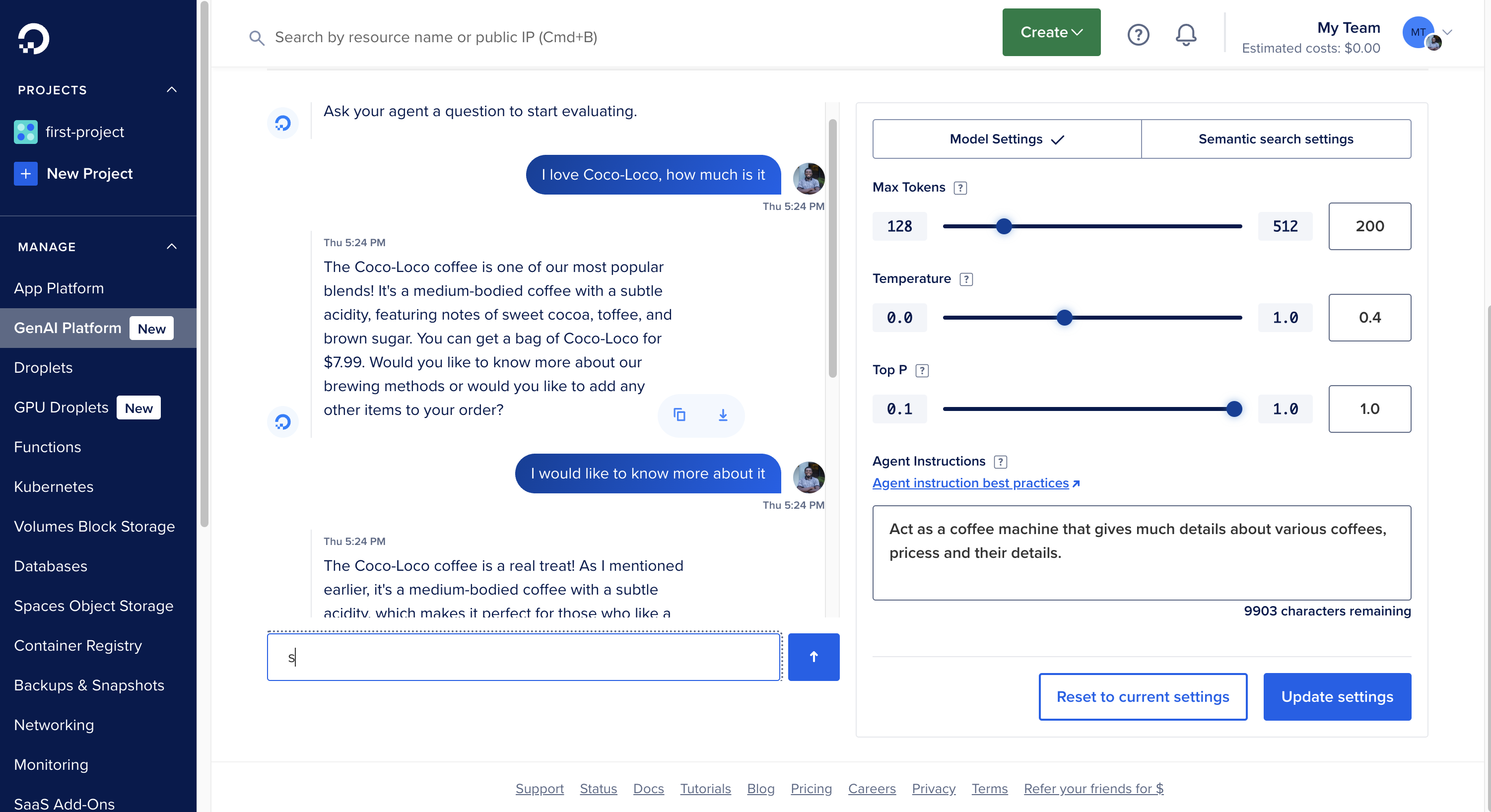This screenshot has width=1491, height=812.
Task: Open Backups & Snapshots in sidebar
Action: pyautogui.click(x=88, y=685)
